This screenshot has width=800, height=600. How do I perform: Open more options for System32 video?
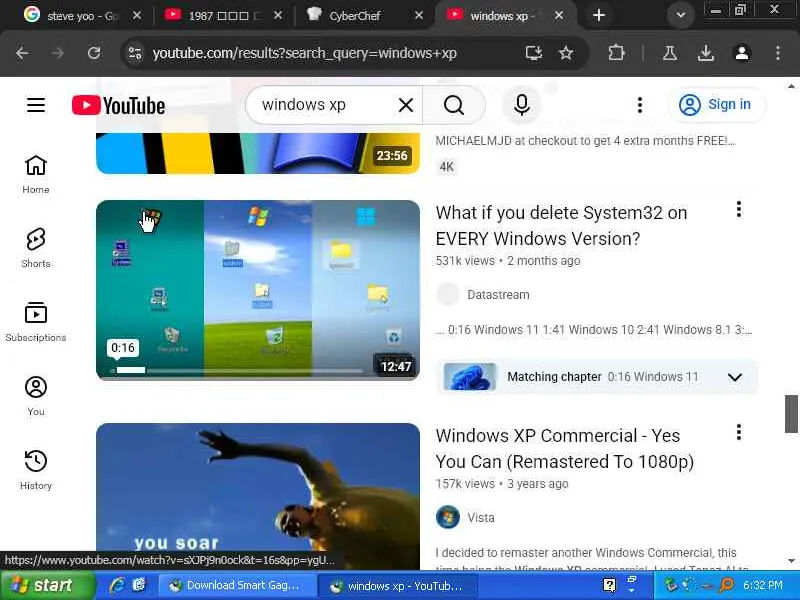coord(738,209)
